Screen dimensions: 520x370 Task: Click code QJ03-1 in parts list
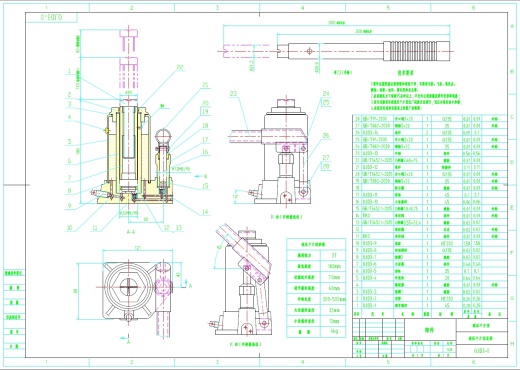point(369,305)
